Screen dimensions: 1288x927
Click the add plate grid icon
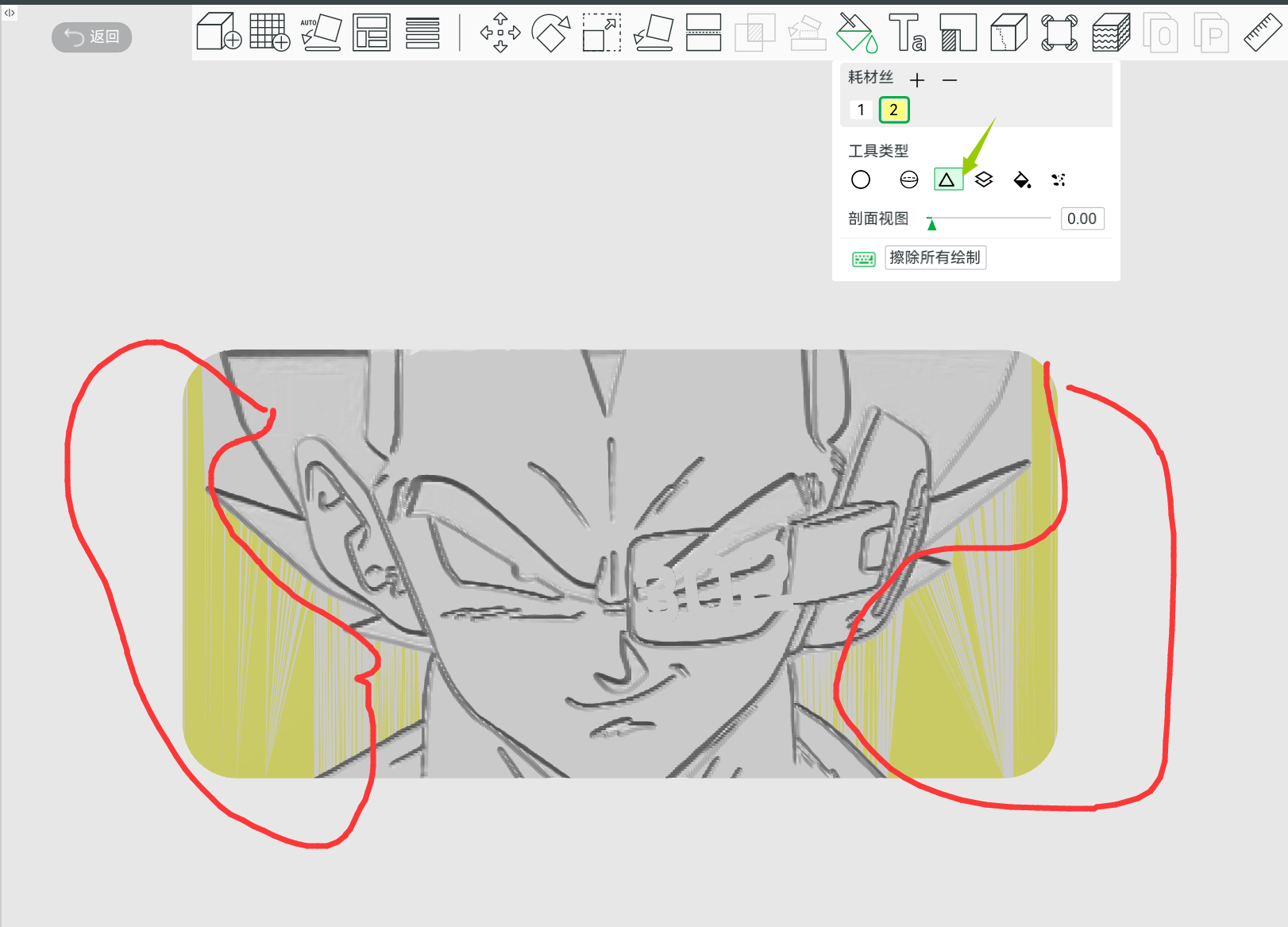point(269,33)
